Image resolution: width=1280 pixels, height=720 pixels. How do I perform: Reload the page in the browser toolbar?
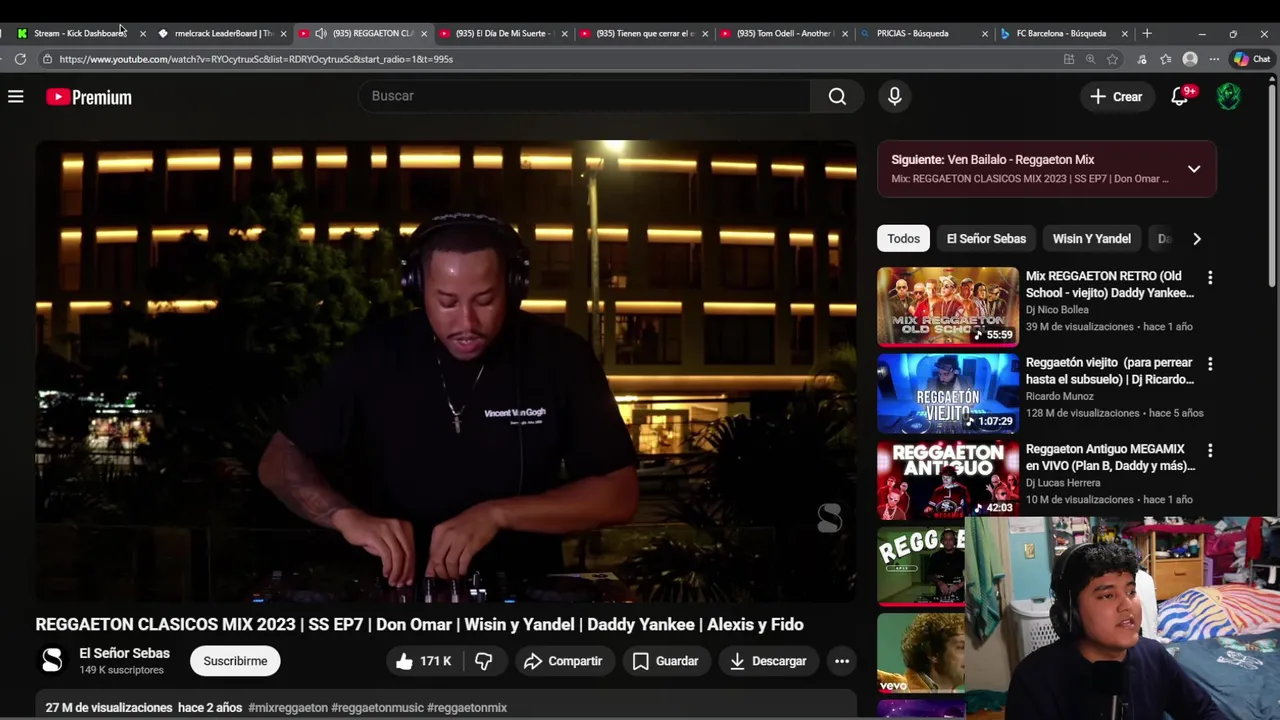(20, 59)
